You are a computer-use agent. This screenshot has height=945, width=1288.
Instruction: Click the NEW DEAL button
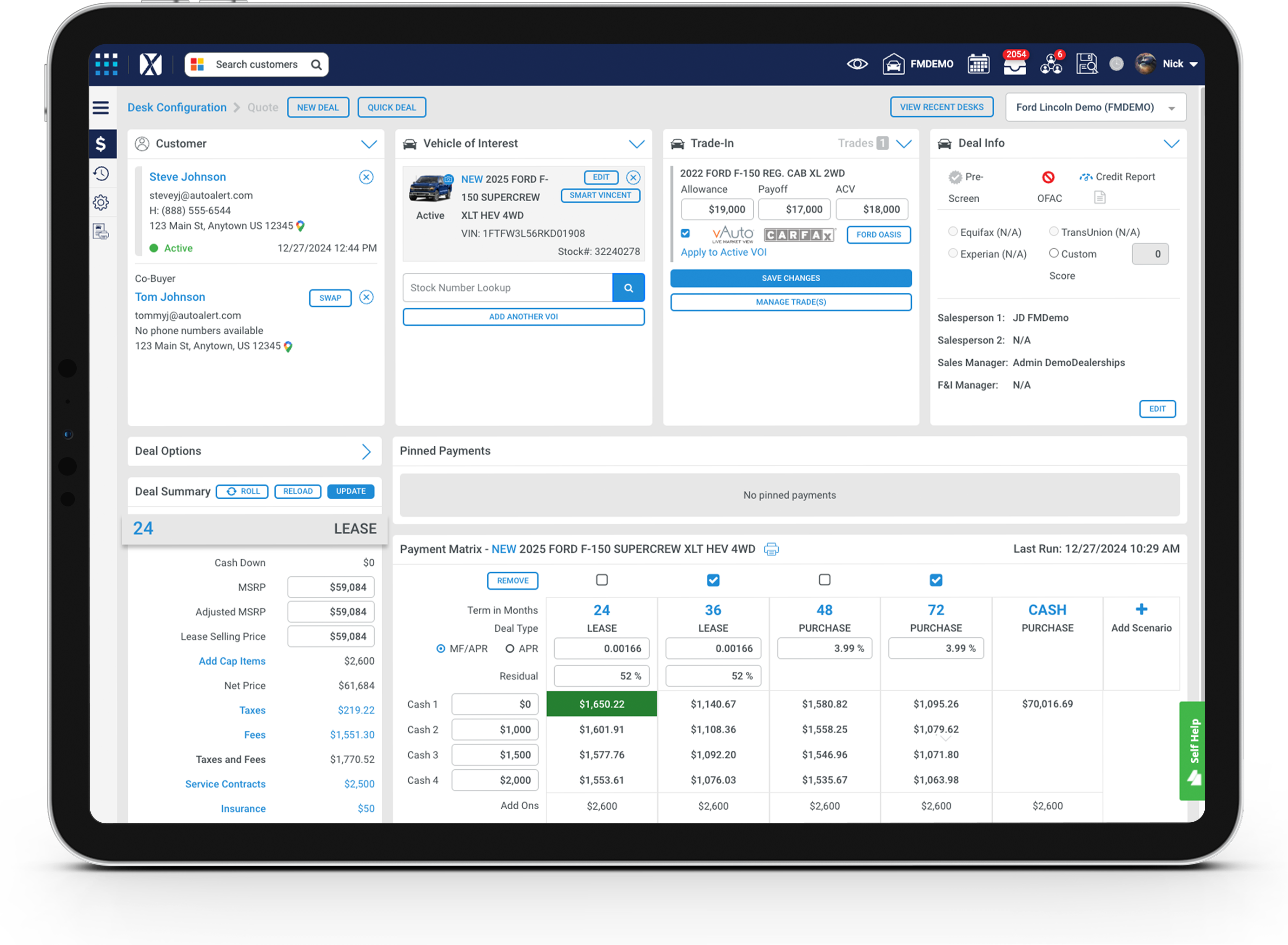[x=318, y=107]
